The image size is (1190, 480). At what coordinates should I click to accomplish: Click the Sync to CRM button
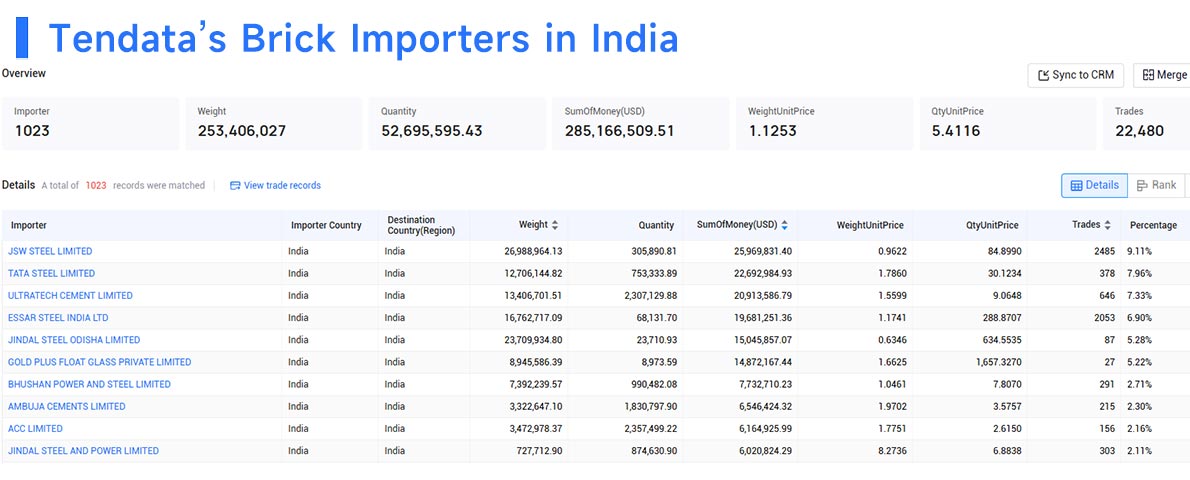pos(1075,75)
